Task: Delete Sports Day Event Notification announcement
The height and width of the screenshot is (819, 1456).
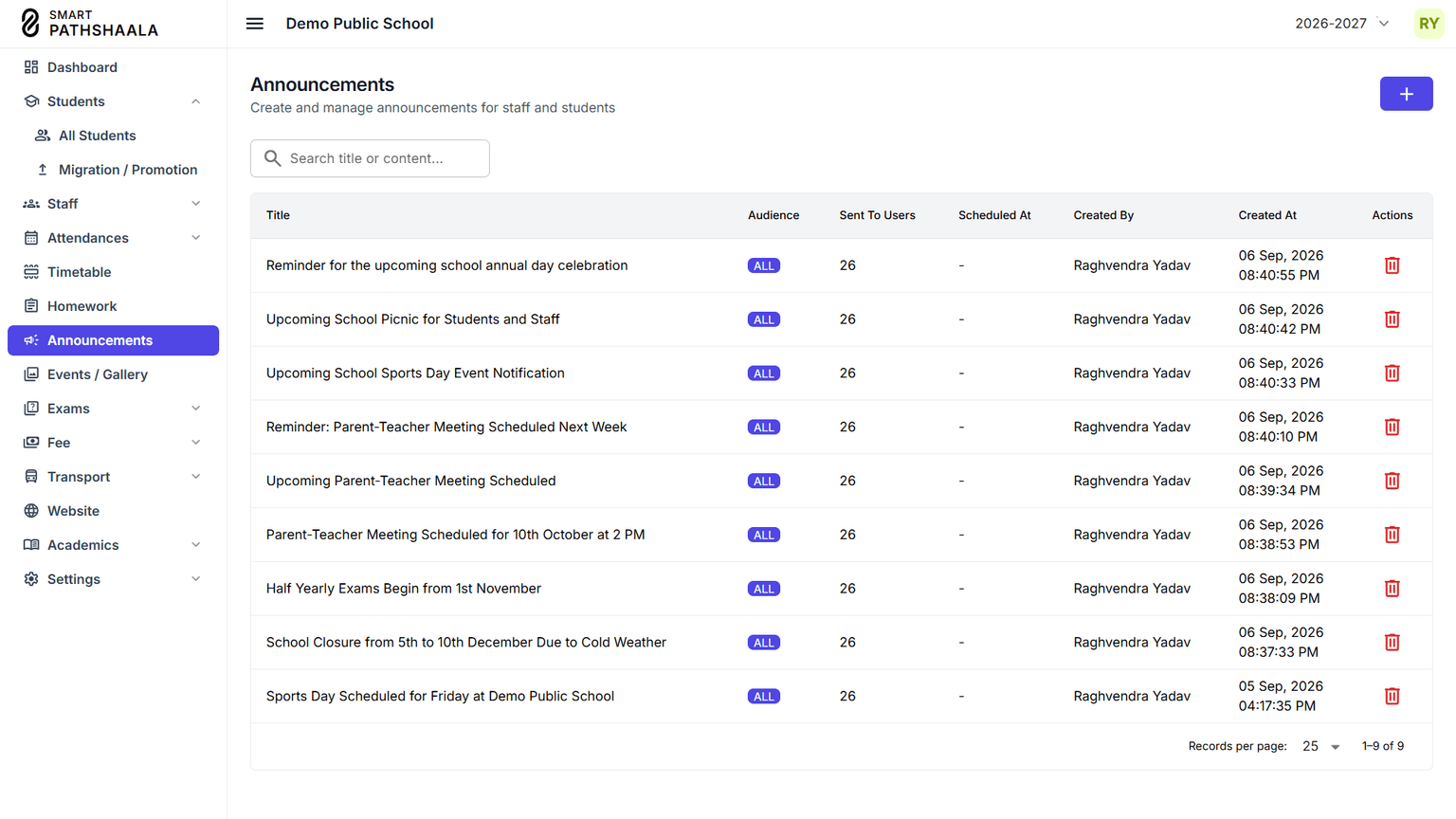Action: pos(1392,373)
